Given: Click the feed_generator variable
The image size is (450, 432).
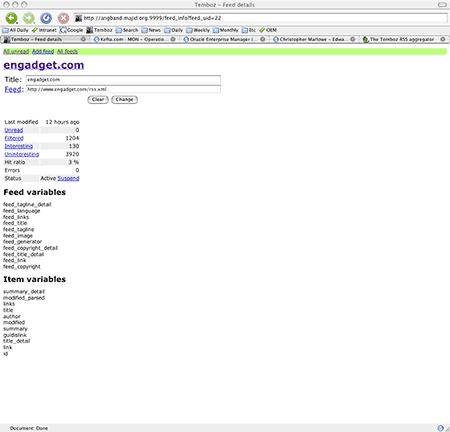Looking at the screenshot, I should coord(23,242).
